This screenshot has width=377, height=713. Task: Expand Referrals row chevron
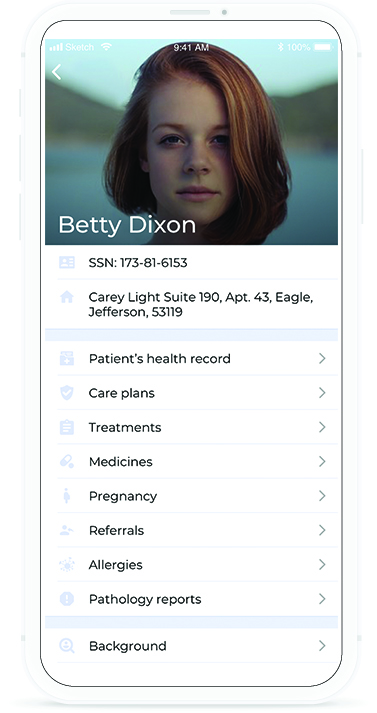click(x=322, y=530)
